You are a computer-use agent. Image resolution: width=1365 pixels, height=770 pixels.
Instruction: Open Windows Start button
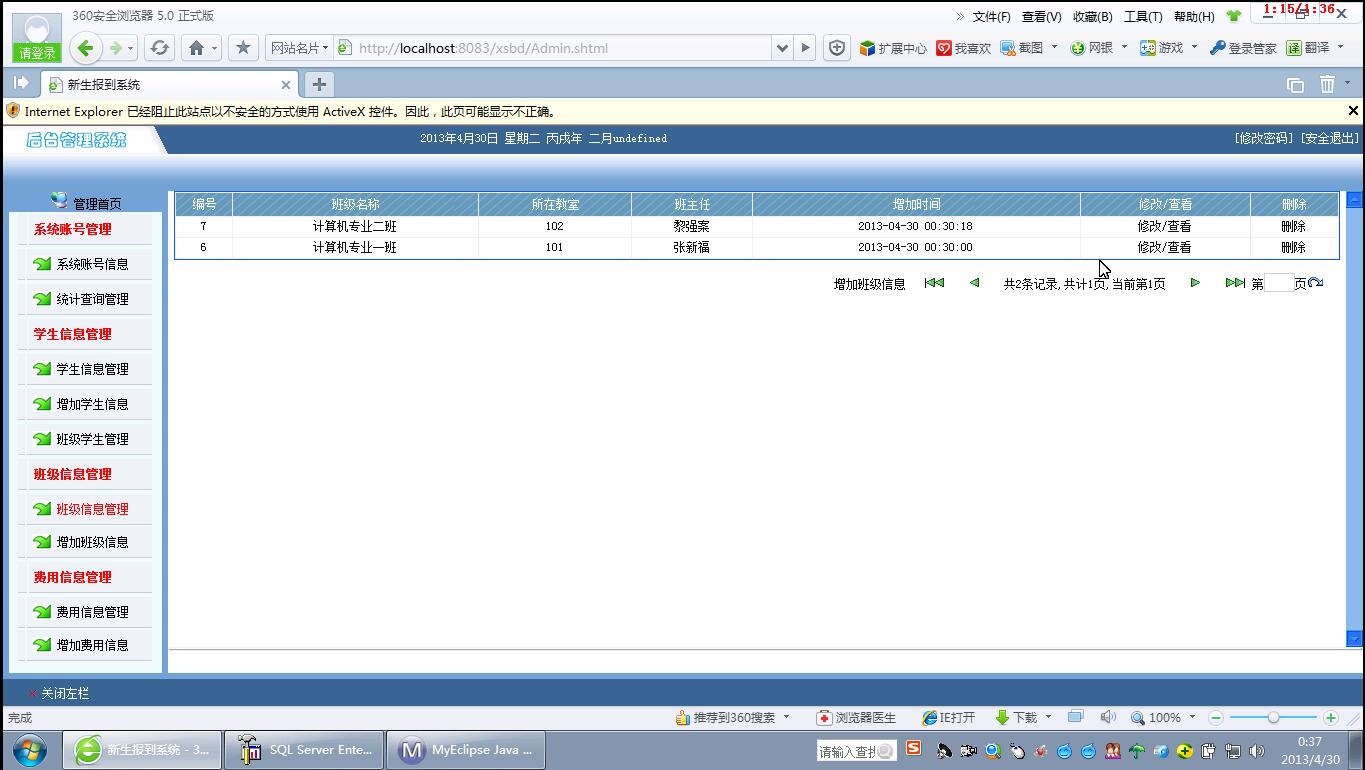[30, 750]
